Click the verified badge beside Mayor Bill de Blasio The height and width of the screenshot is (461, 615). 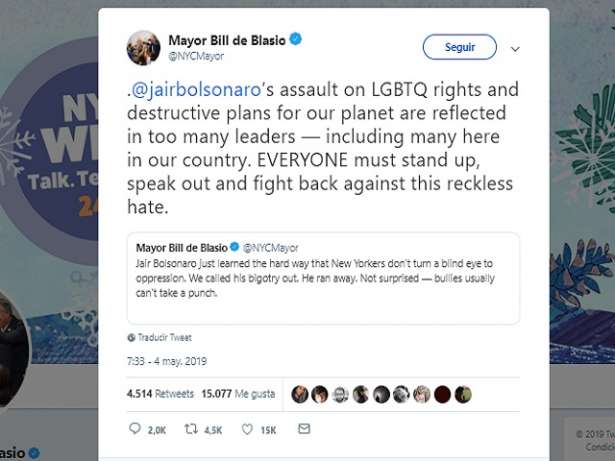click(295, 39)
